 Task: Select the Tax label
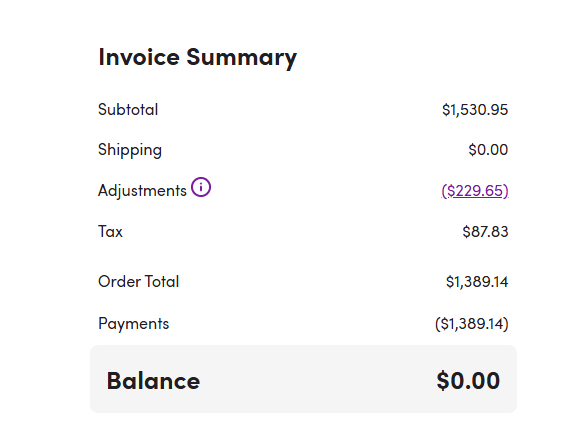pyautogui.click(x=110, y=232)
